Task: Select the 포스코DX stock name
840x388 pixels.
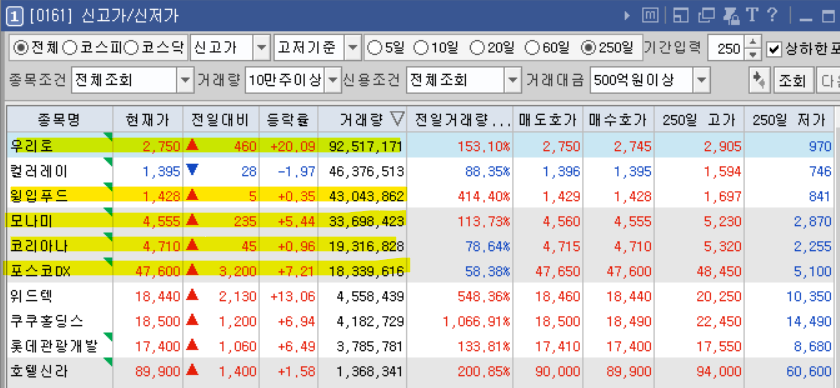Action: click(40, 271)
